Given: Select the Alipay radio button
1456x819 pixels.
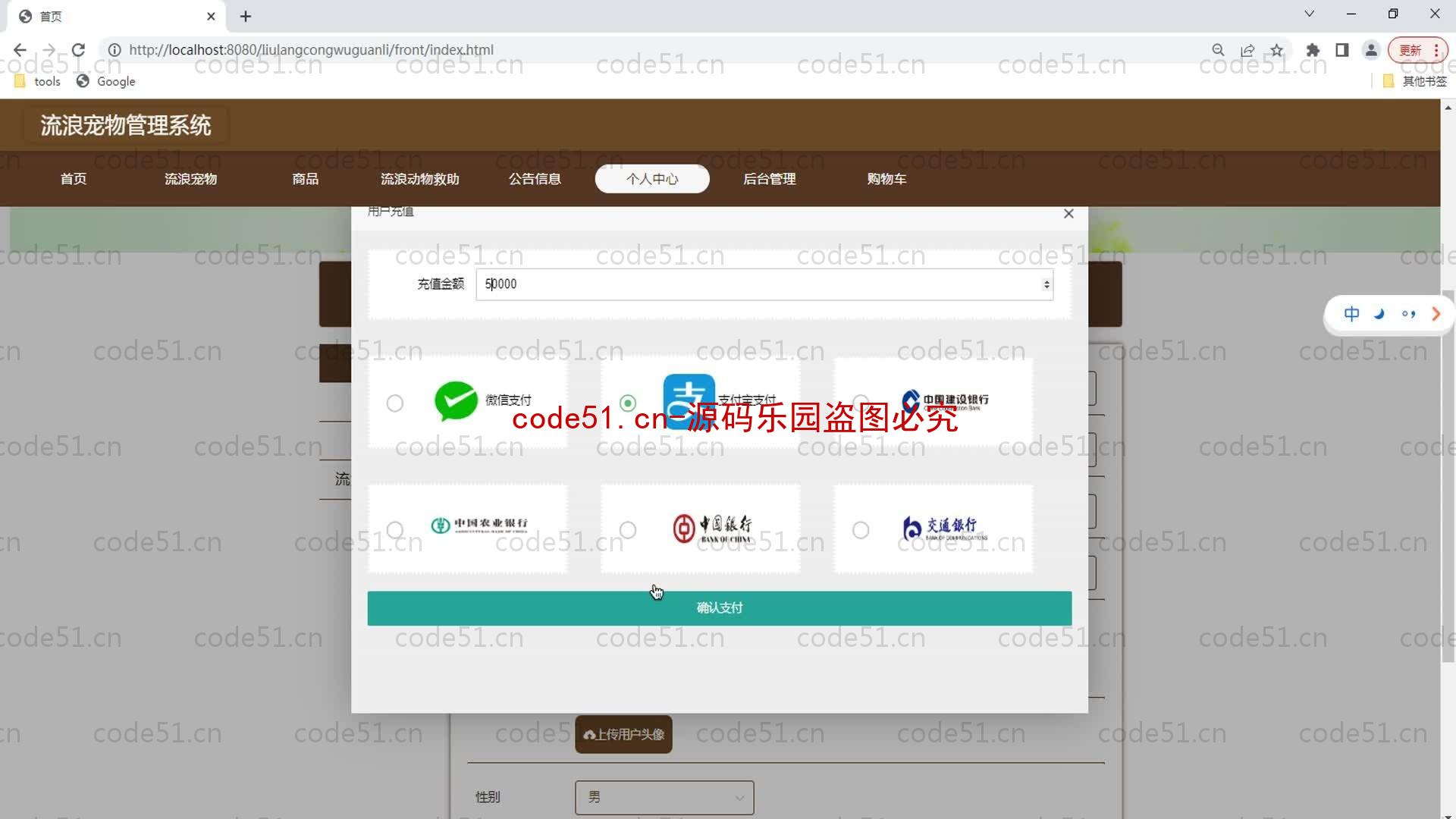Looking at the screenshot, I should coord(628,403).
